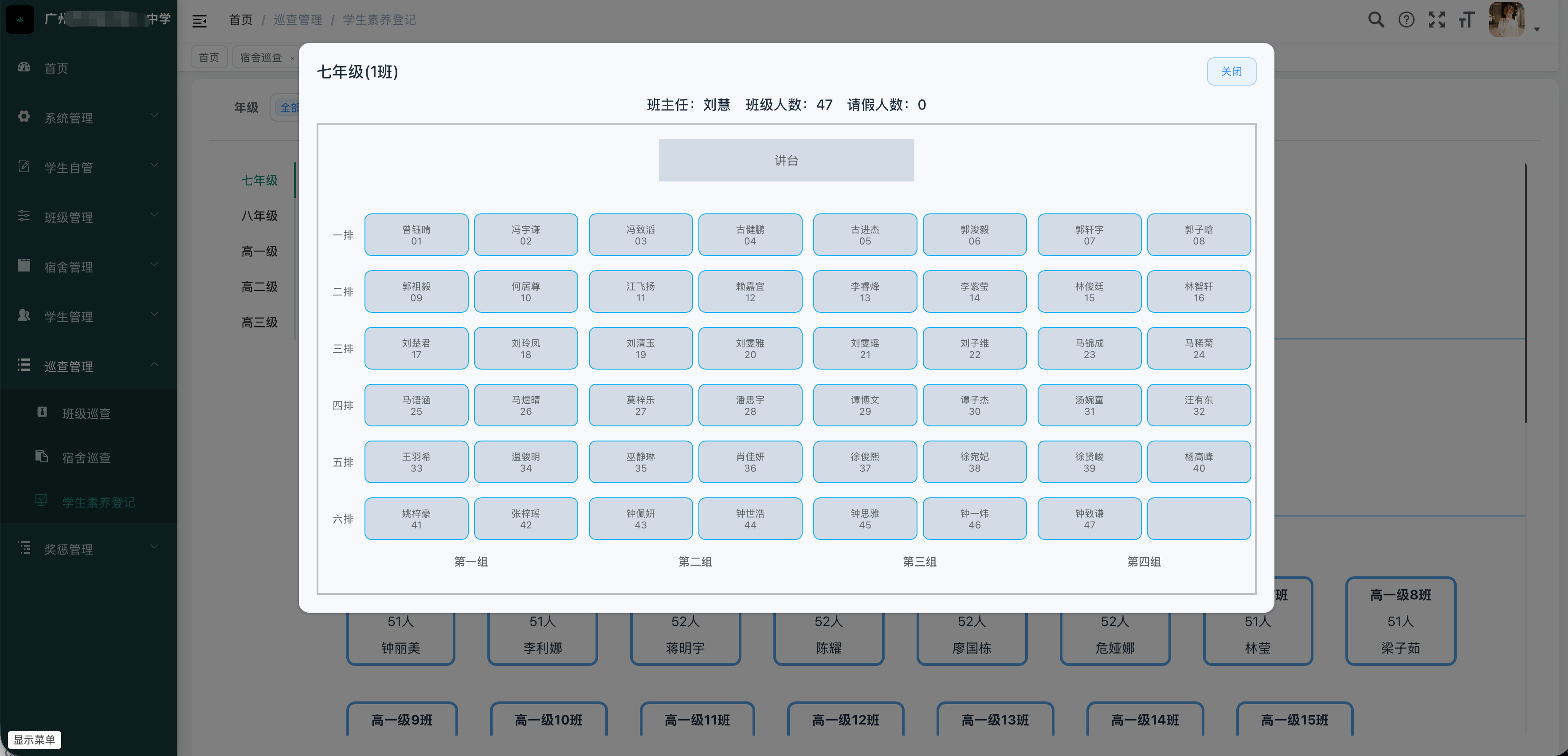Select seat 曾钰晴 01

416,235
